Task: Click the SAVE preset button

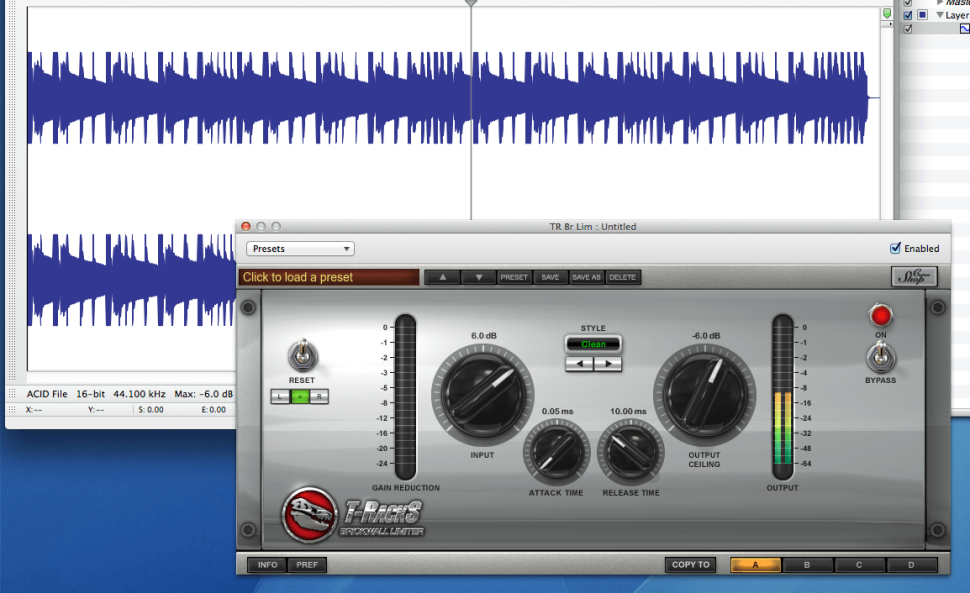Action: (550, 278)
